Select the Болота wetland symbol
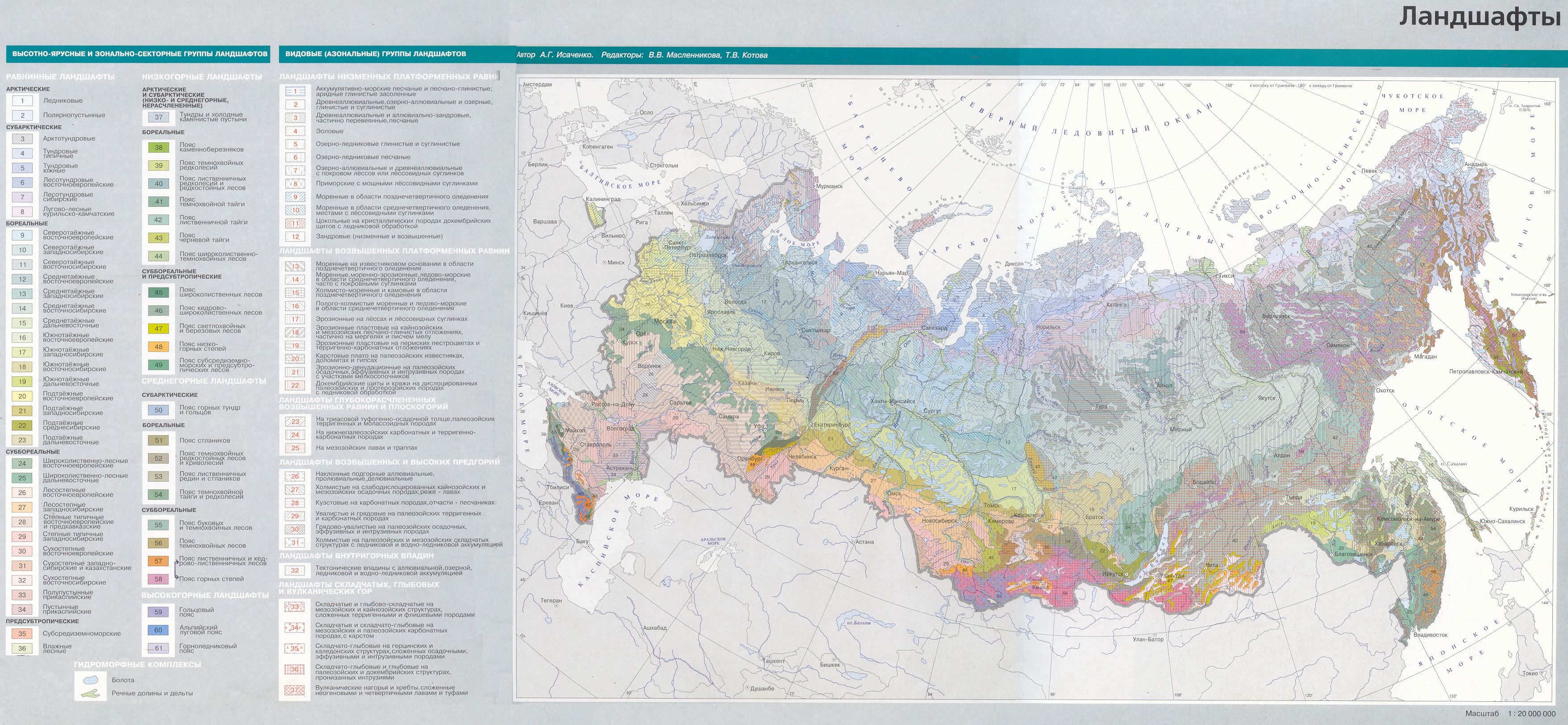This screenshot has width=1568, height=725. click(90, 679)
